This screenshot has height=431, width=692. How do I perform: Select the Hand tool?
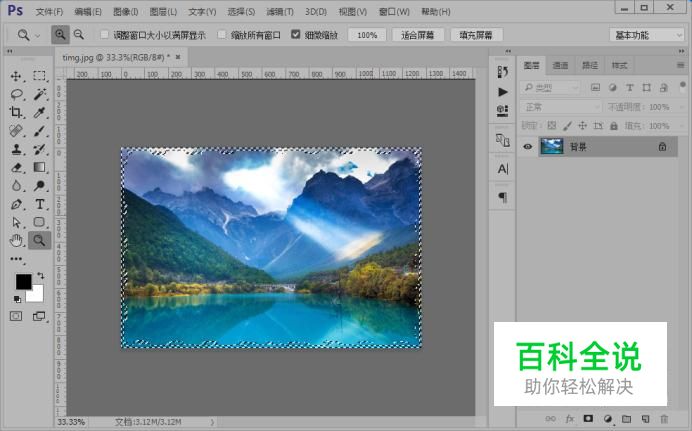pos(16,240)
